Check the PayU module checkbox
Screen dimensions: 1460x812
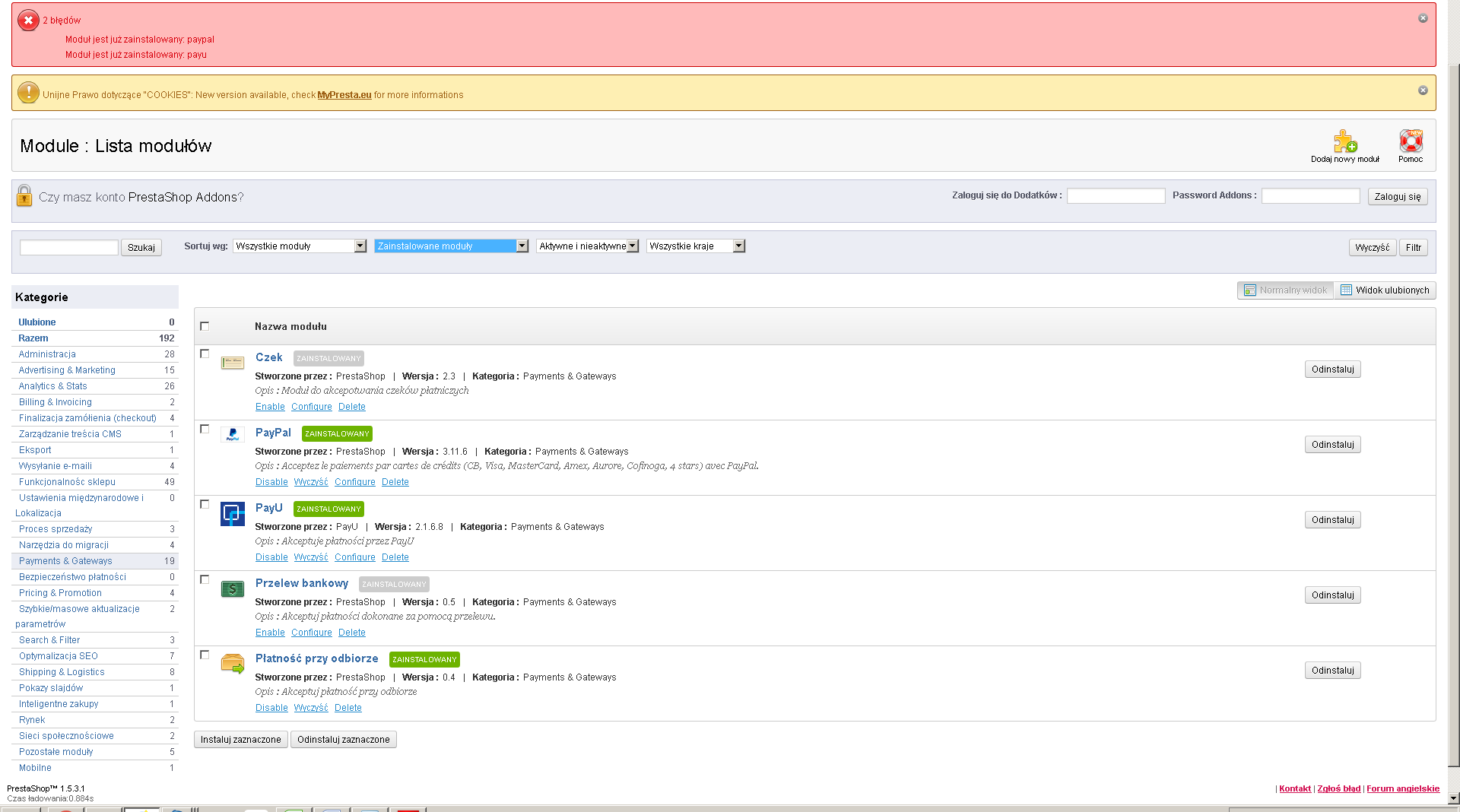[x=205, y=504]
